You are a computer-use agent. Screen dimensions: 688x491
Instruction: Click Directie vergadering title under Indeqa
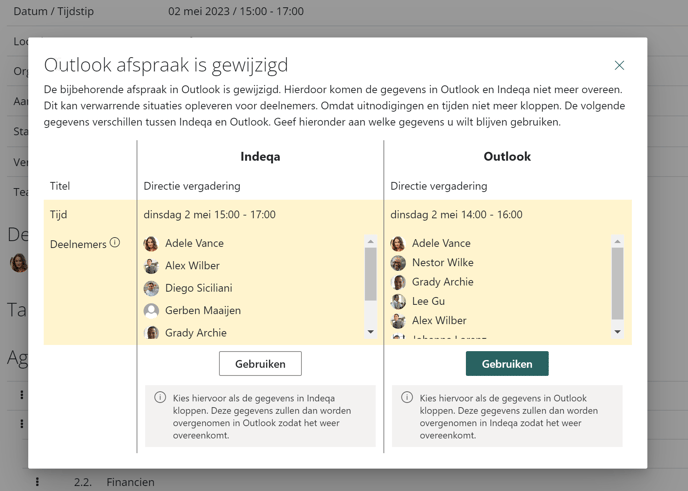point(192,186)
